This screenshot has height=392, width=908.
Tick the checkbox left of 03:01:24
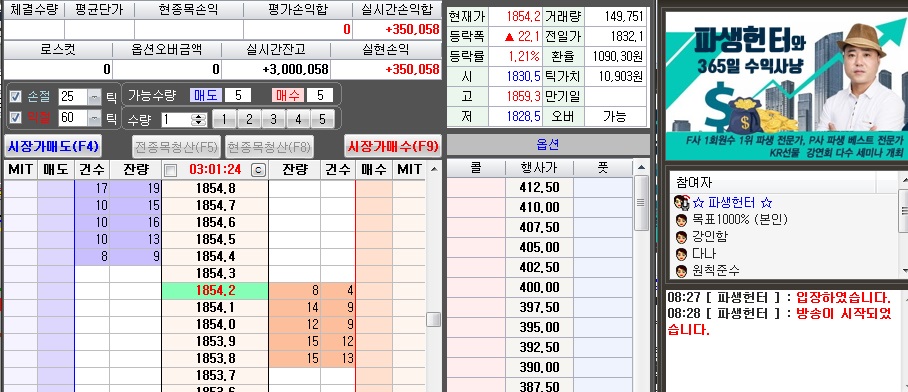click(x=170, y=170)
